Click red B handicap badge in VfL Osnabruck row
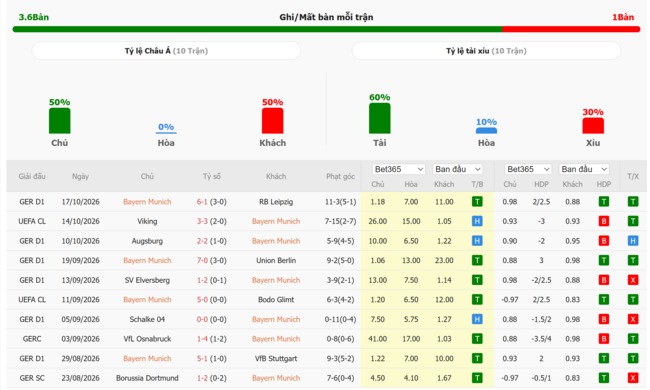Image resolution: width=650 pixels, height=390 pixels. click(604, 339)
